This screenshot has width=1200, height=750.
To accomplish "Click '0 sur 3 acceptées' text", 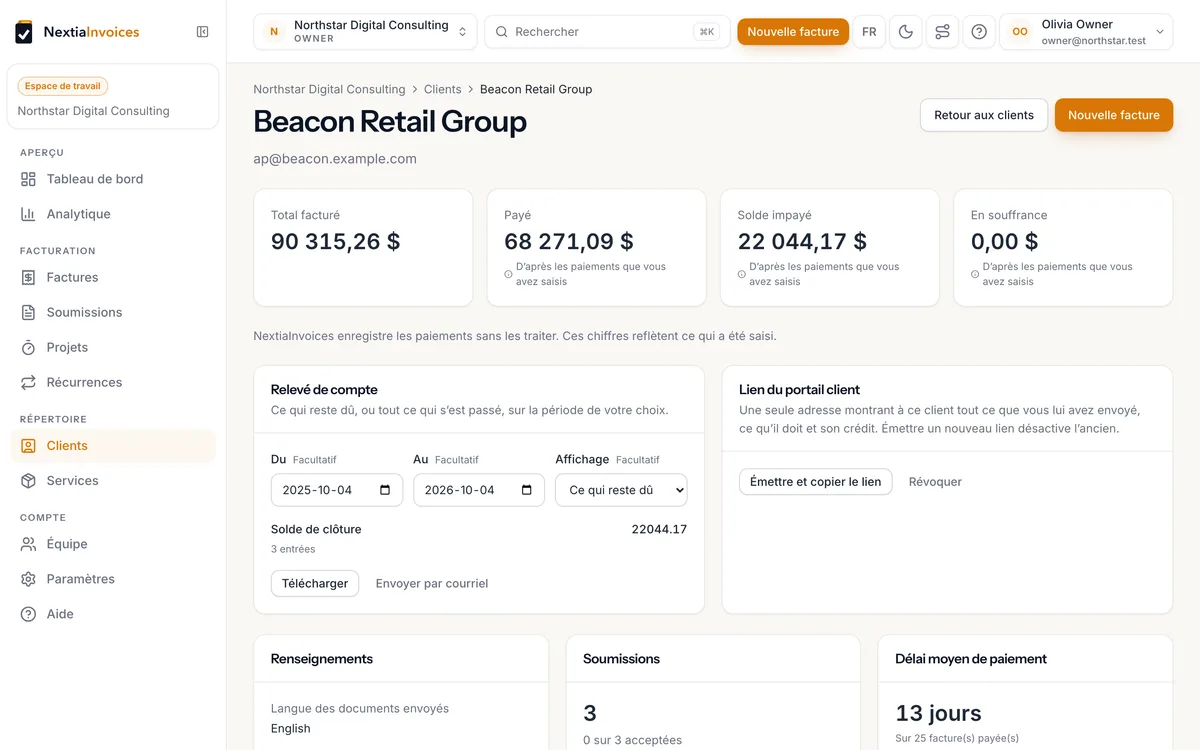I will (x=633, y=740).
